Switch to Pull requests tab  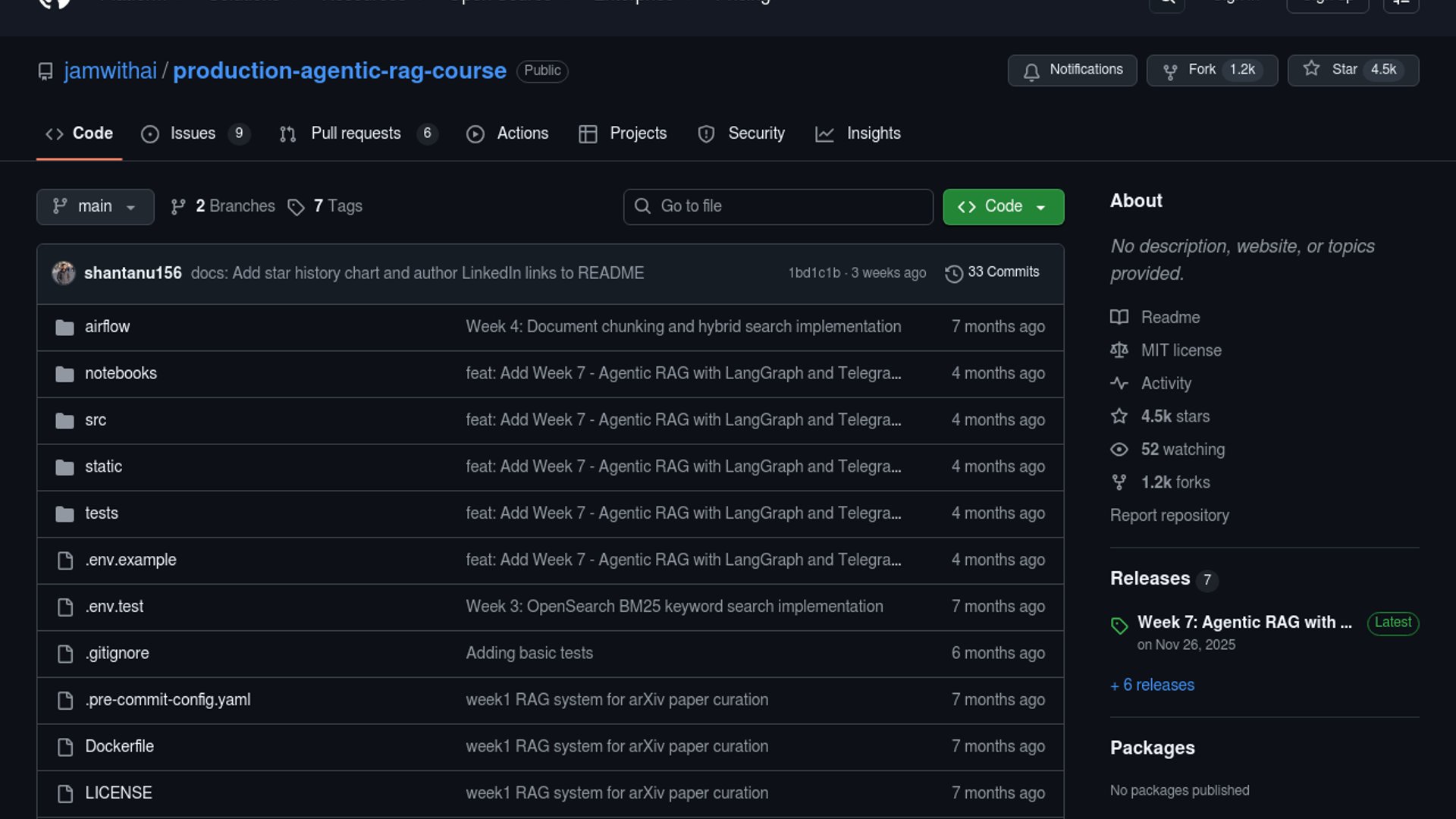tap(355, 133)
